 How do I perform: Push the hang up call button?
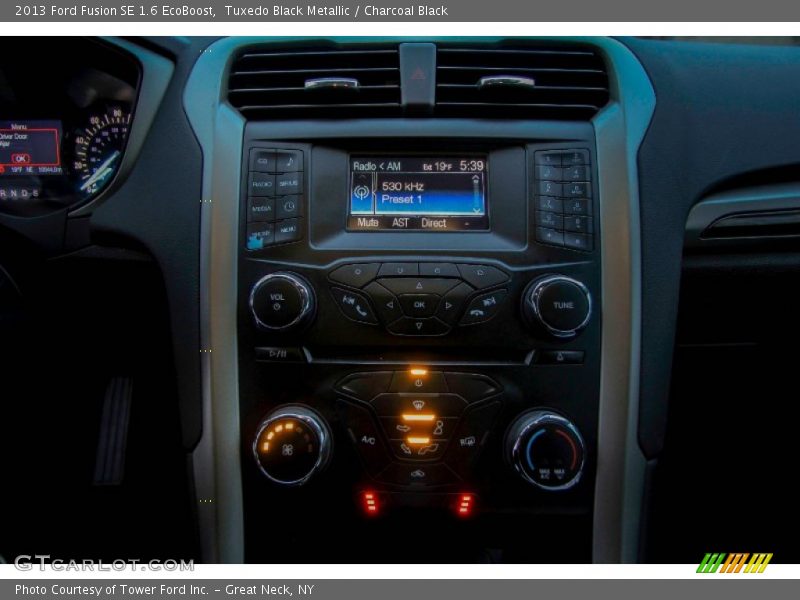coord(482,307)
